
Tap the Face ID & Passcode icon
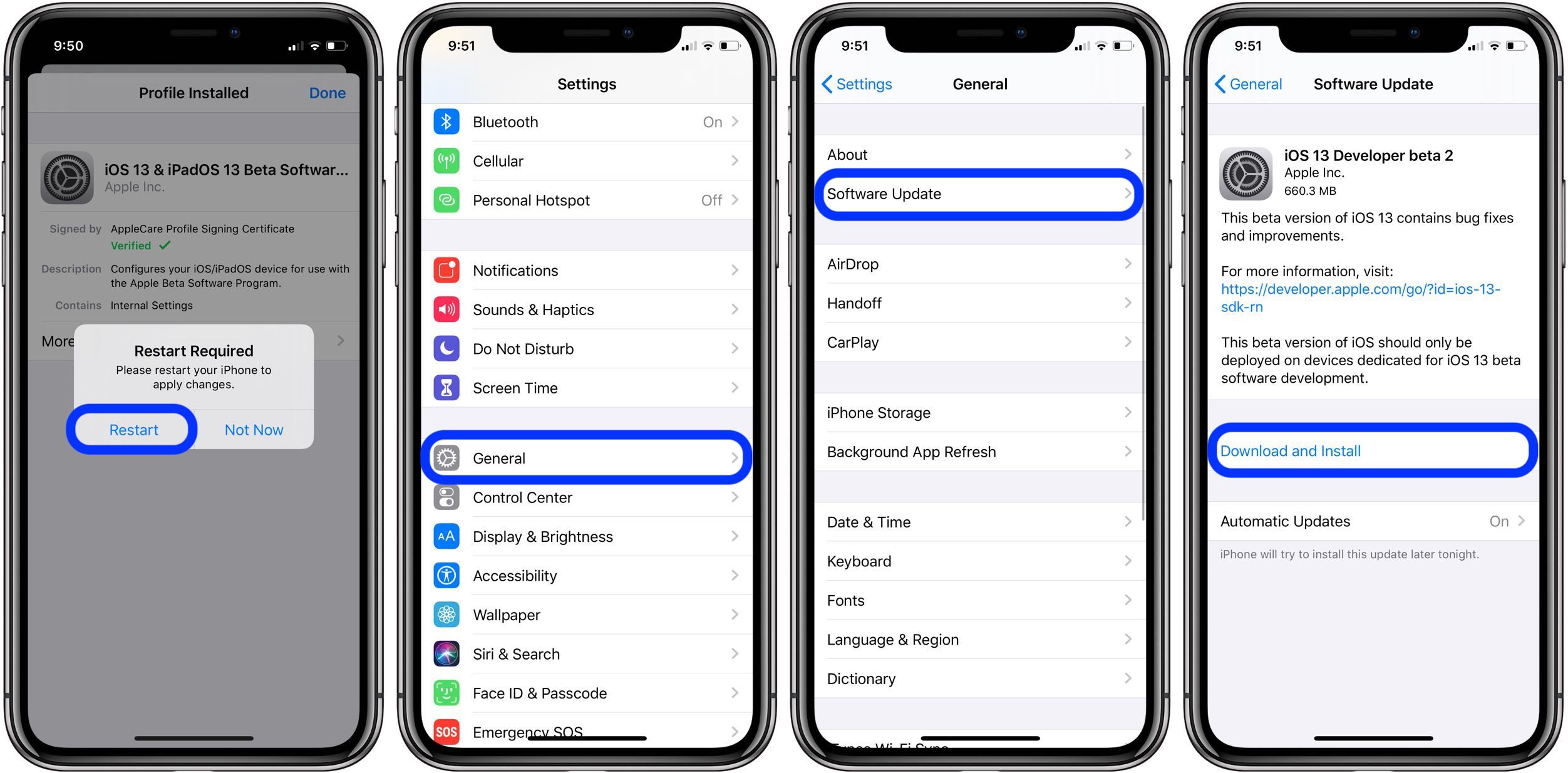coord(449,692)
